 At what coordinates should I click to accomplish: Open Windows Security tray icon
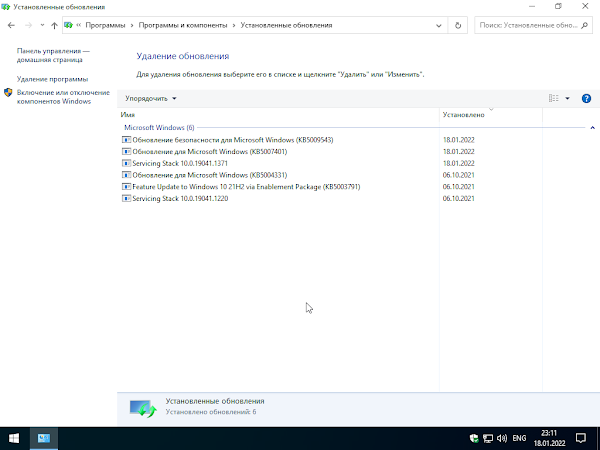coord(474,438)
